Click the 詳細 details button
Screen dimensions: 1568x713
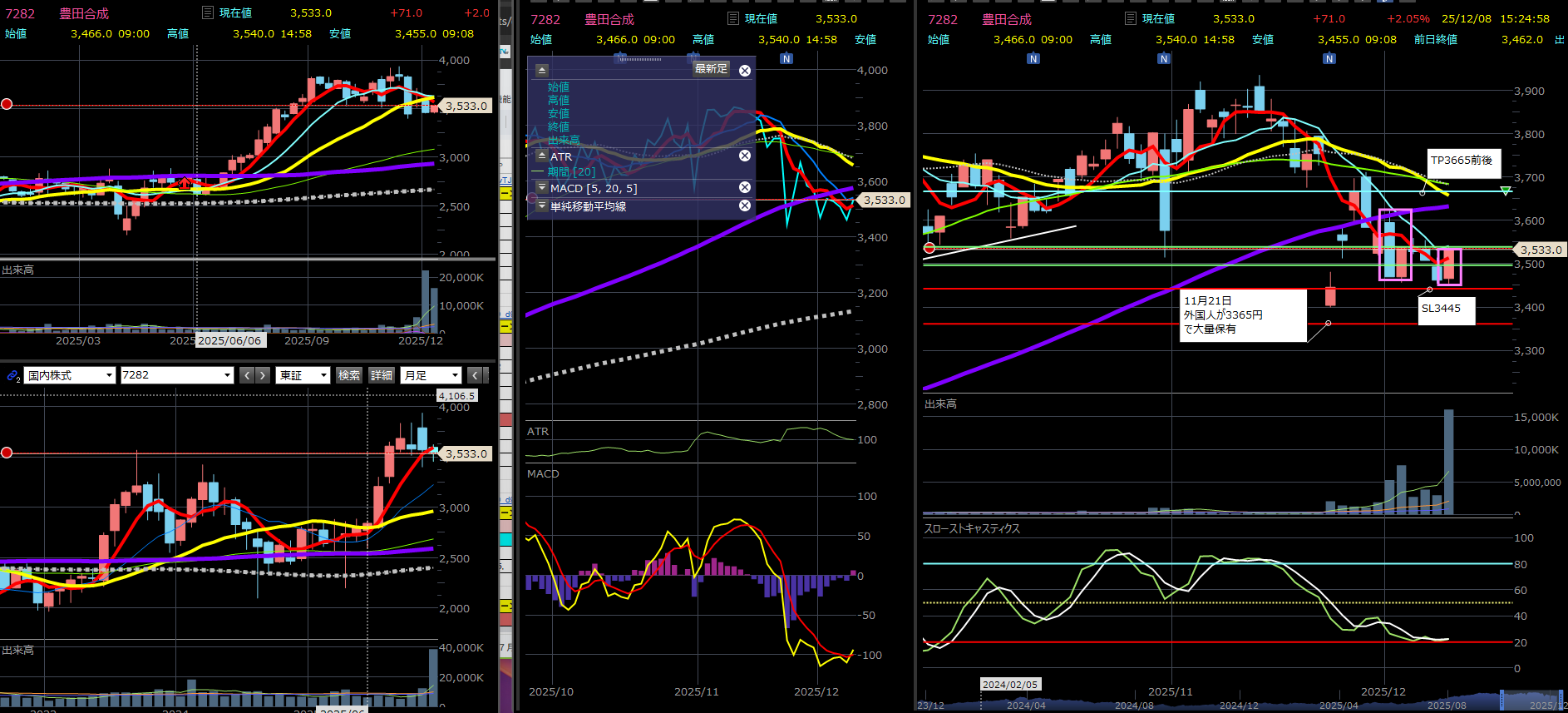(382, 376)
